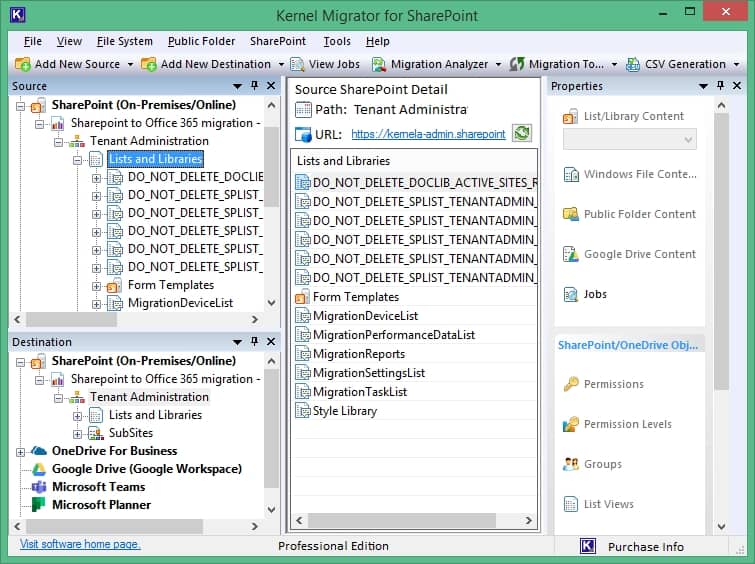Viewport: 755px width, 564px height.
Task: Click the Microsoft Planner icon in Destination
Action: pos(39,504)
